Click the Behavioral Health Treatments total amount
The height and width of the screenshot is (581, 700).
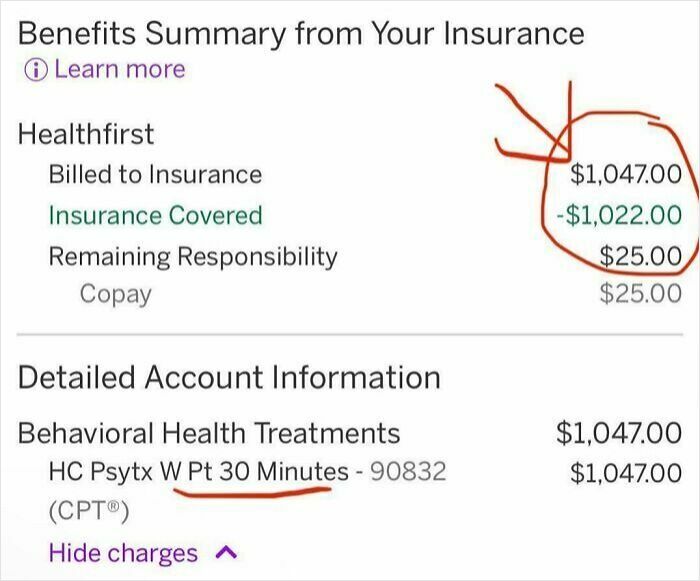618,433
